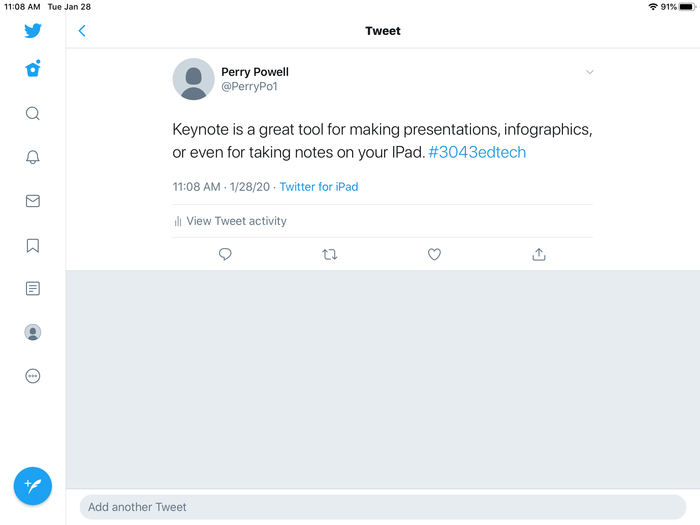Expand the tweet options caret
The image size is (700, 525).
click(590, 72)
